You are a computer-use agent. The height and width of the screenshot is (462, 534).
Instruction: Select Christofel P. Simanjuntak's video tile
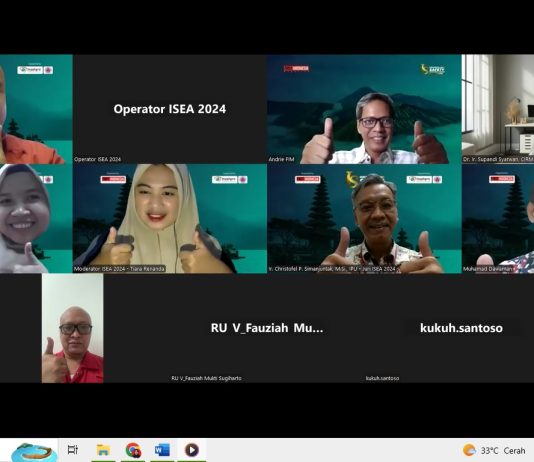[x=364, y=219]
